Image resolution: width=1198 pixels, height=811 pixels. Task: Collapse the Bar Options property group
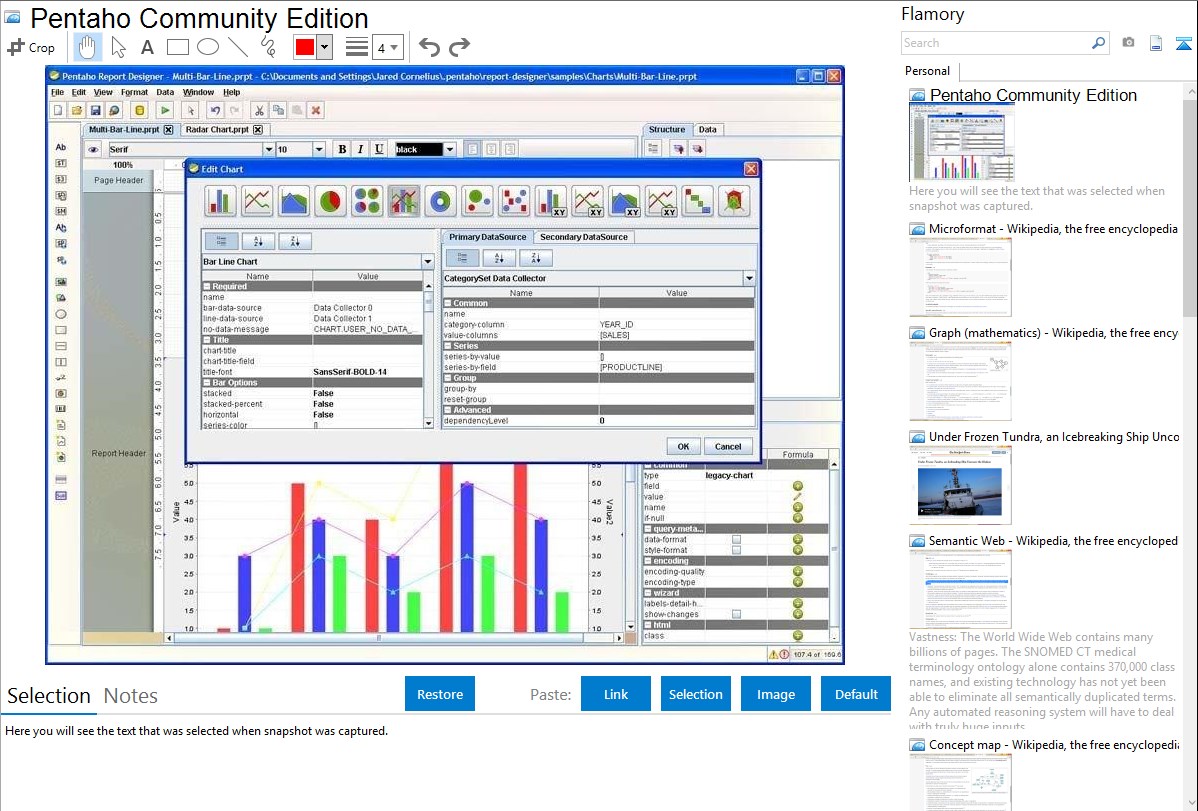(x=207, y=383)
